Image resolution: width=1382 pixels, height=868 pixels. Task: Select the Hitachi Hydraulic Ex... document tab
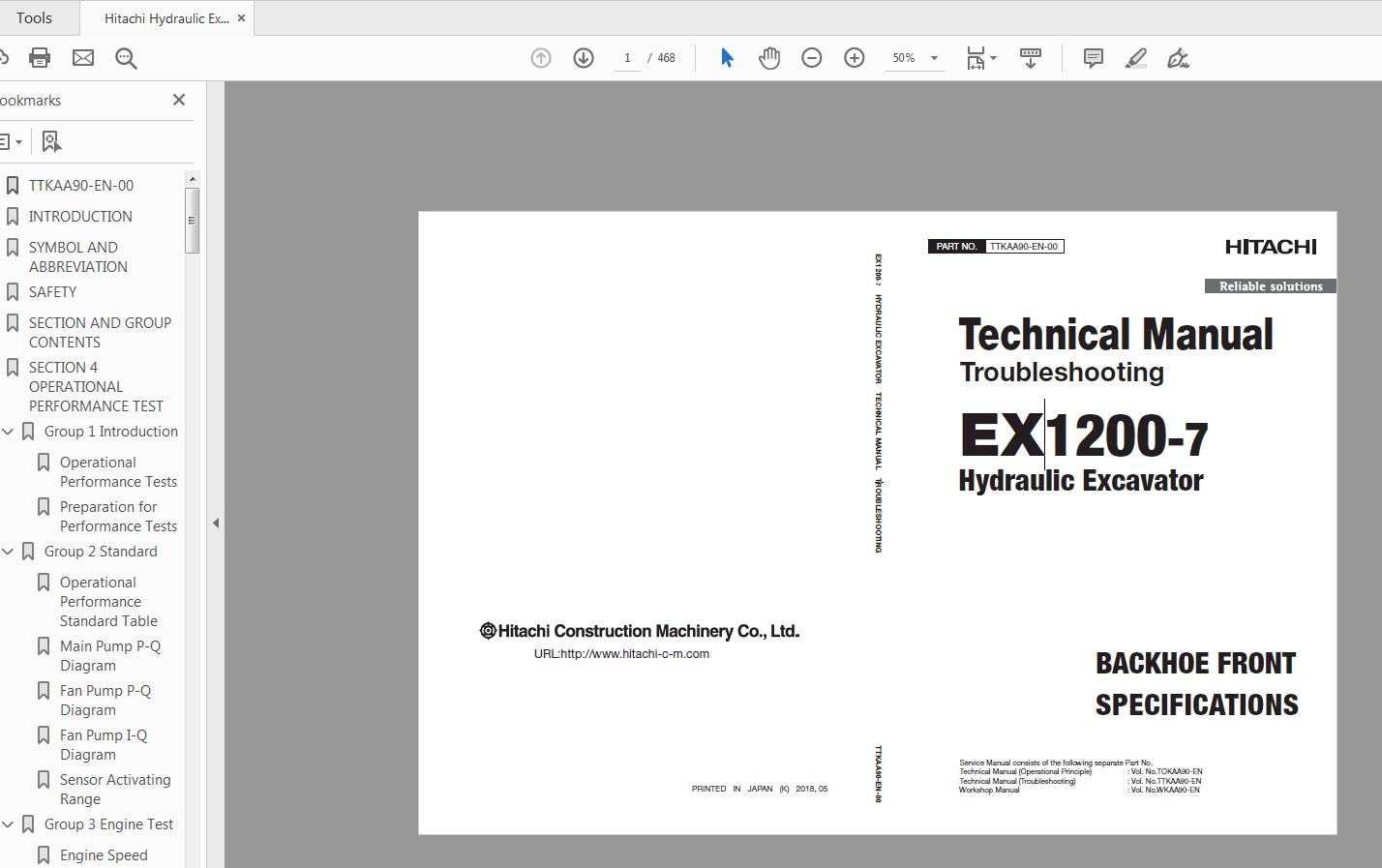(165, 18)
